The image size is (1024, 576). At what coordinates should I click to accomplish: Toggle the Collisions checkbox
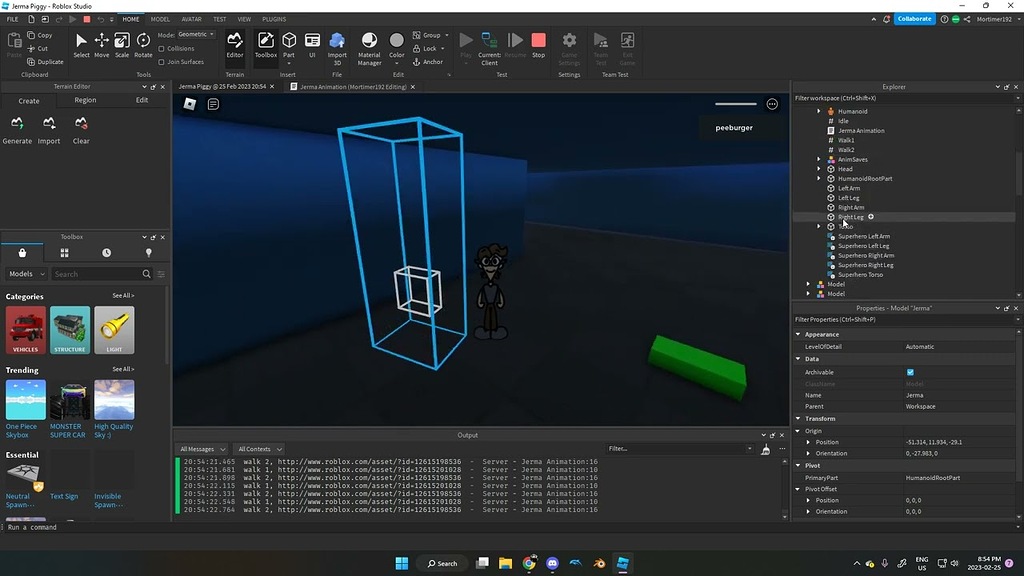pos(161,48)
